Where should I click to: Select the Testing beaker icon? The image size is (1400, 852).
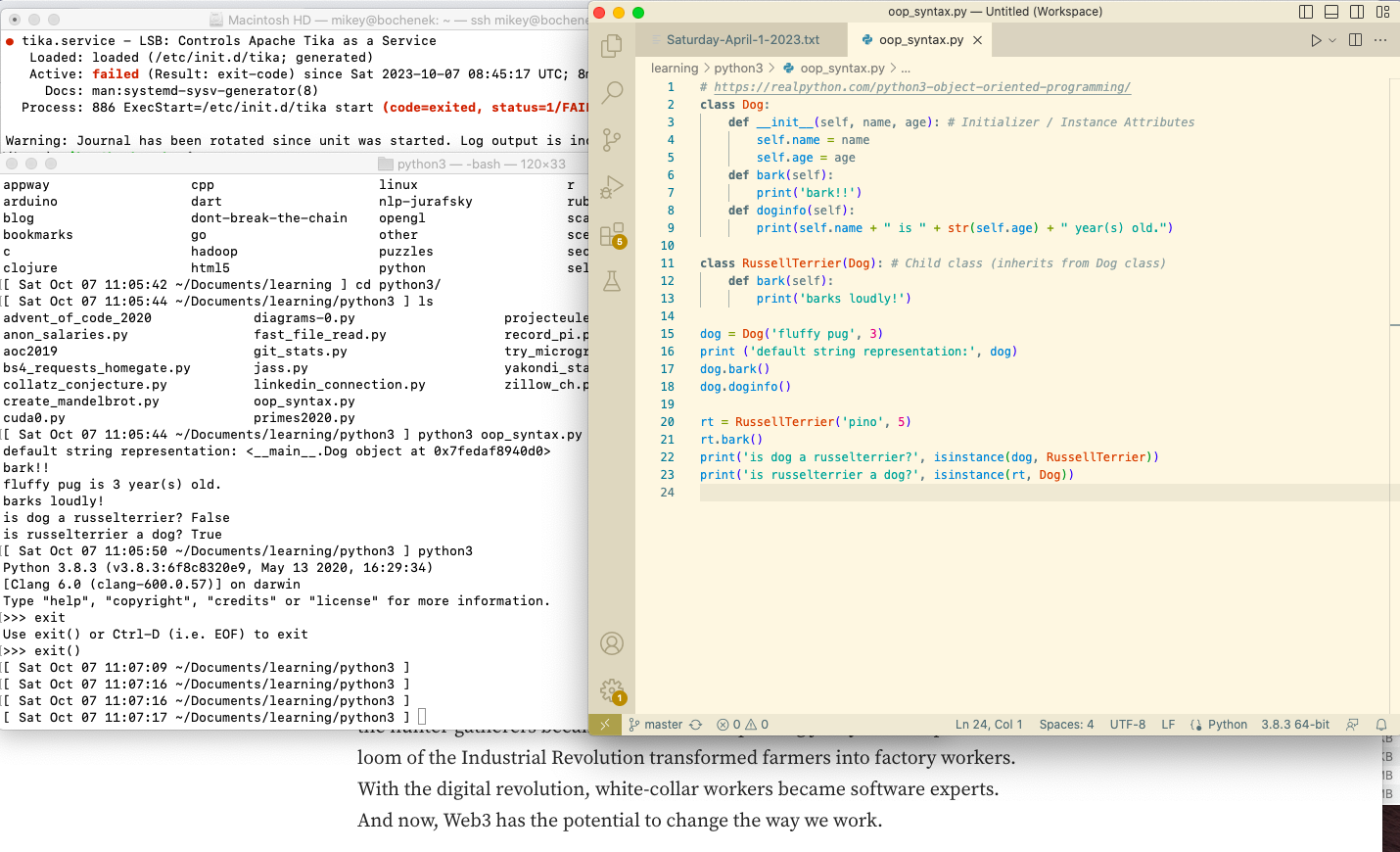click(x=612, y=281)
